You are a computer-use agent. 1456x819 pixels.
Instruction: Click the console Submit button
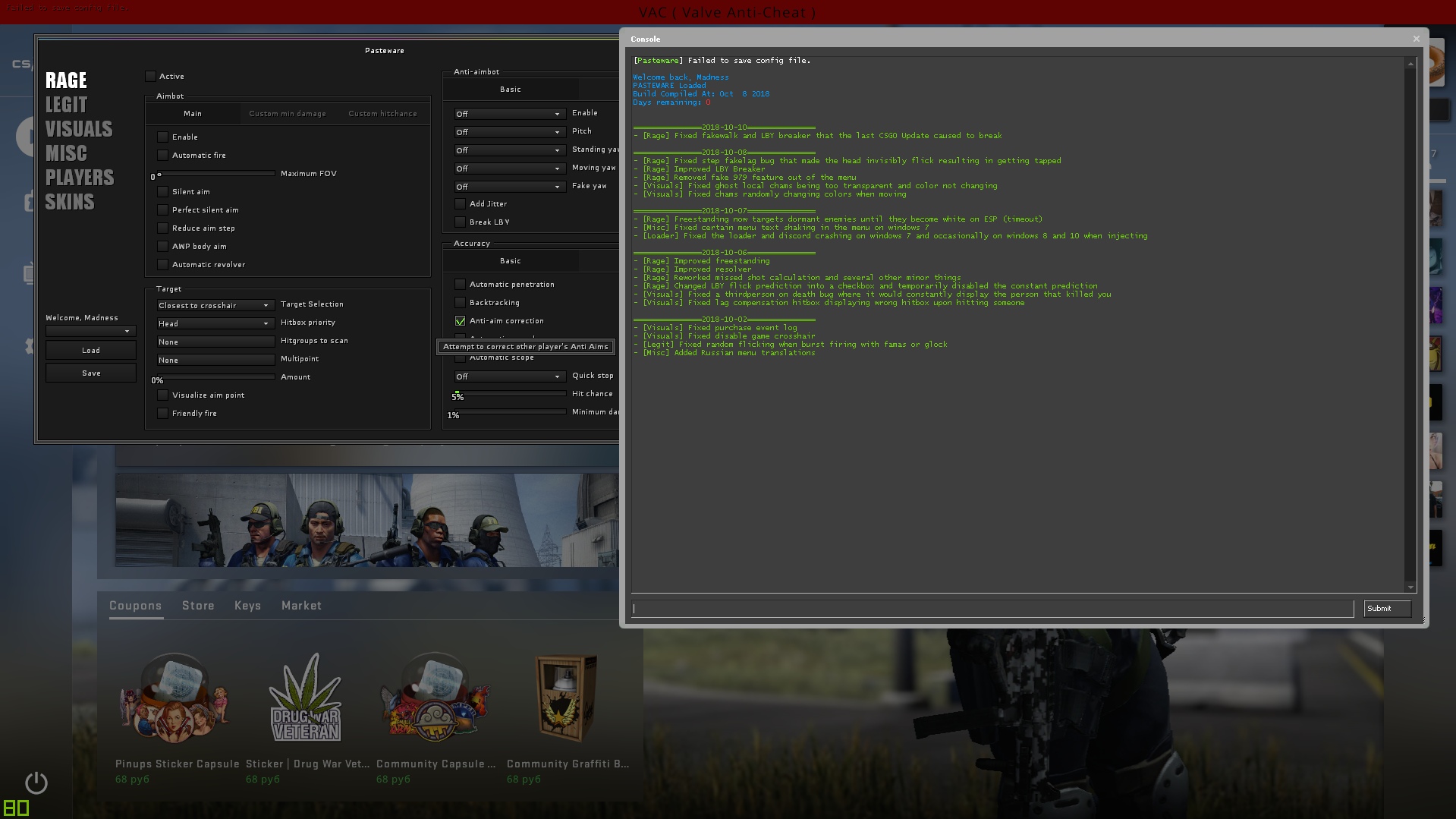pyautogui.click(x=1386, y=609)
